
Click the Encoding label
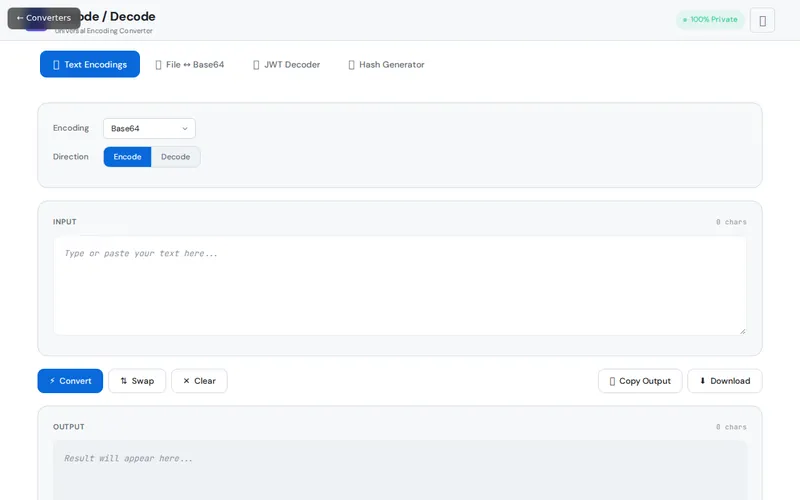point(71,128)
